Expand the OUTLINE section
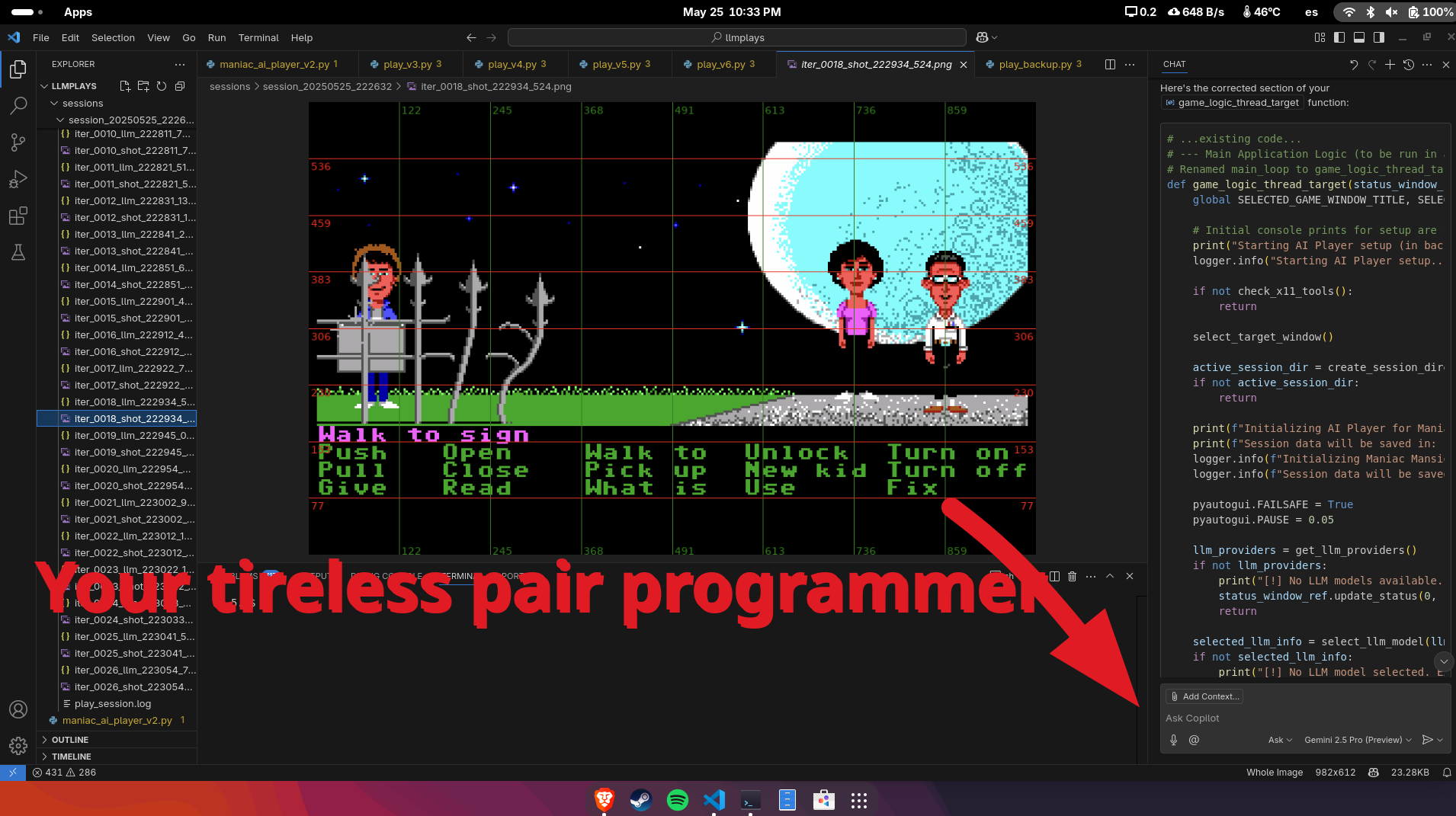Image resolution: width=1456 pixels, height=816 pixels. click(x=70, y=740)
